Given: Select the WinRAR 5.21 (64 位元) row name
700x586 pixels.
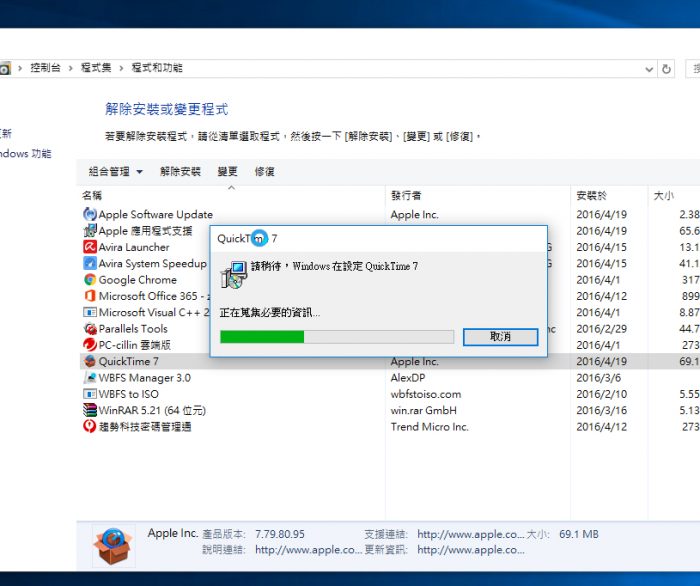Looking at the screenshot, I should pyautogui.click(x=152, y=411).
